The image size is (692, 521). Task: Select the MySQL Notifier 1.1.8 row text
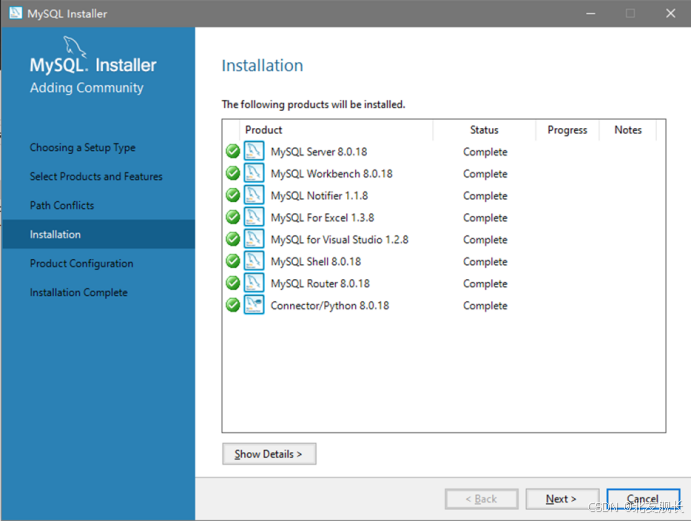click(319, 196)
